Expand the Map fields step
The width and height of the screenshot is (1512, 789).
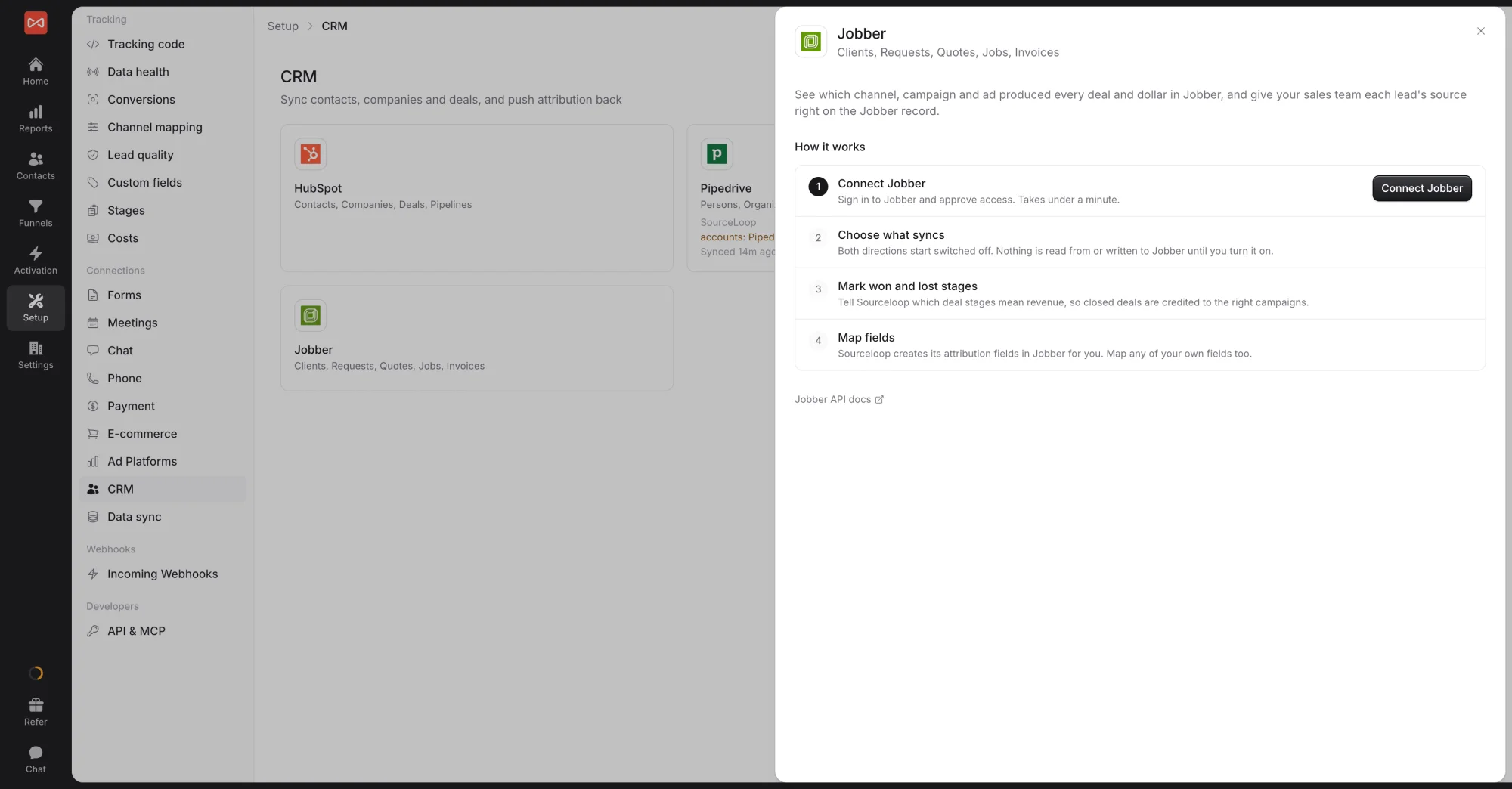(1139, 345)
